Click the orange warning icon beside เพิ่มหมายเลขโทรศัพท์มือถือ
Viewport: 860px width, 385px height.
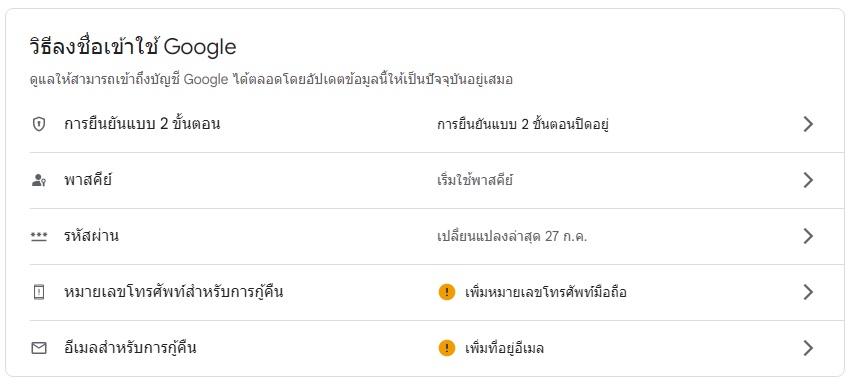(x=447, y=292)
